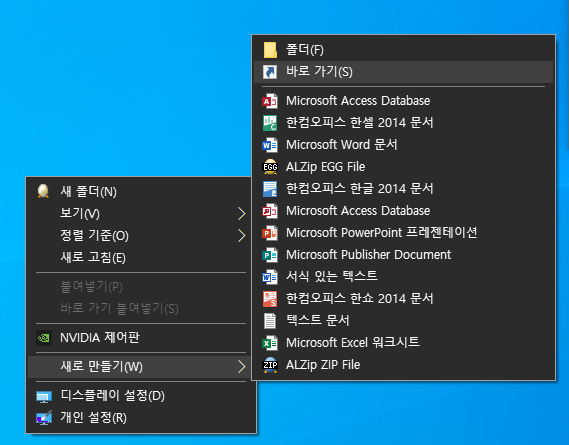Click the green NVIDIA 제어판 icon
569x445 pixels.
pos(44,338)
